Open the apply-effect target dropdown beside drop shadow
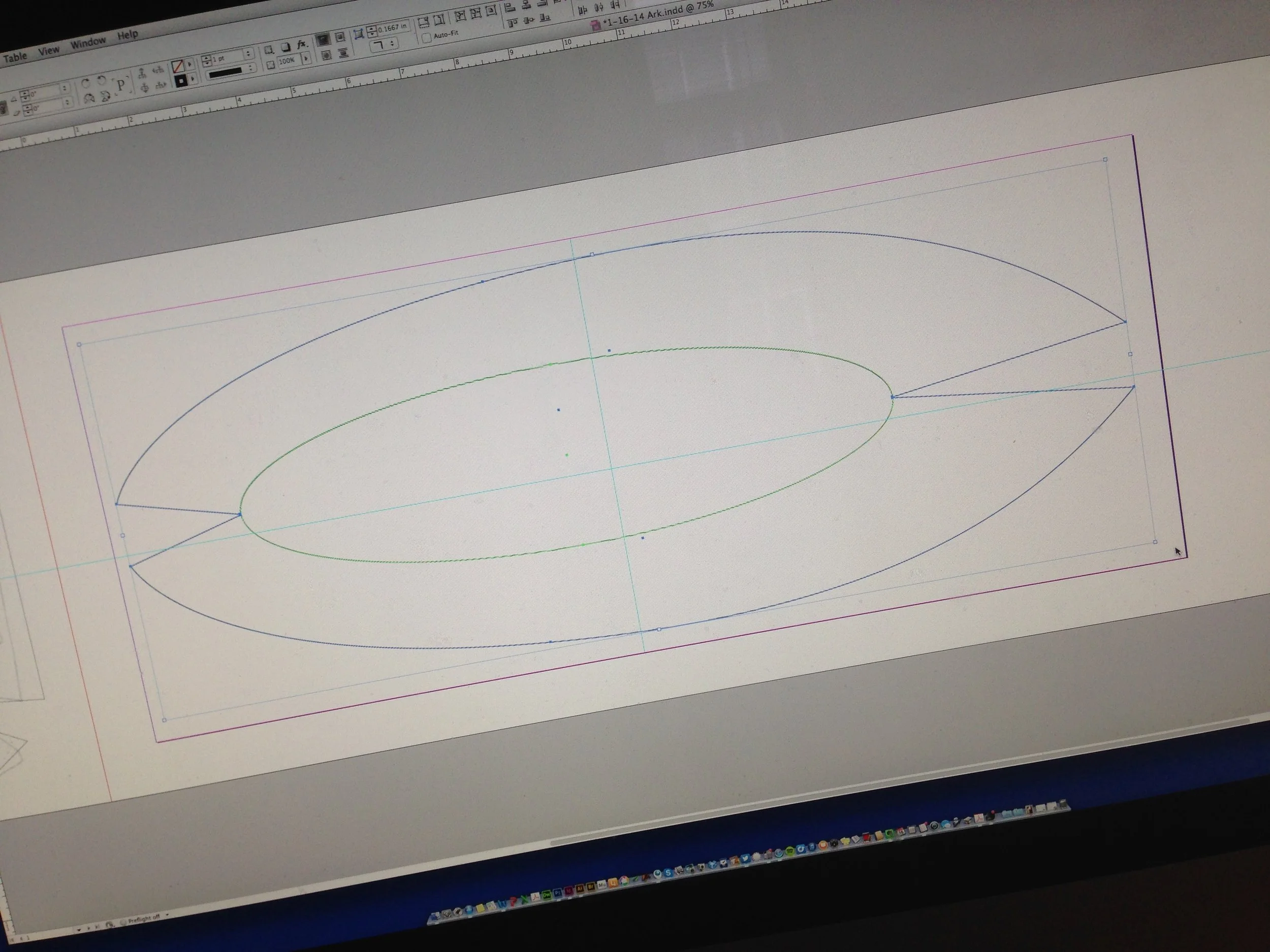The height and width of the screenshot is (952, 1270). 269,50
